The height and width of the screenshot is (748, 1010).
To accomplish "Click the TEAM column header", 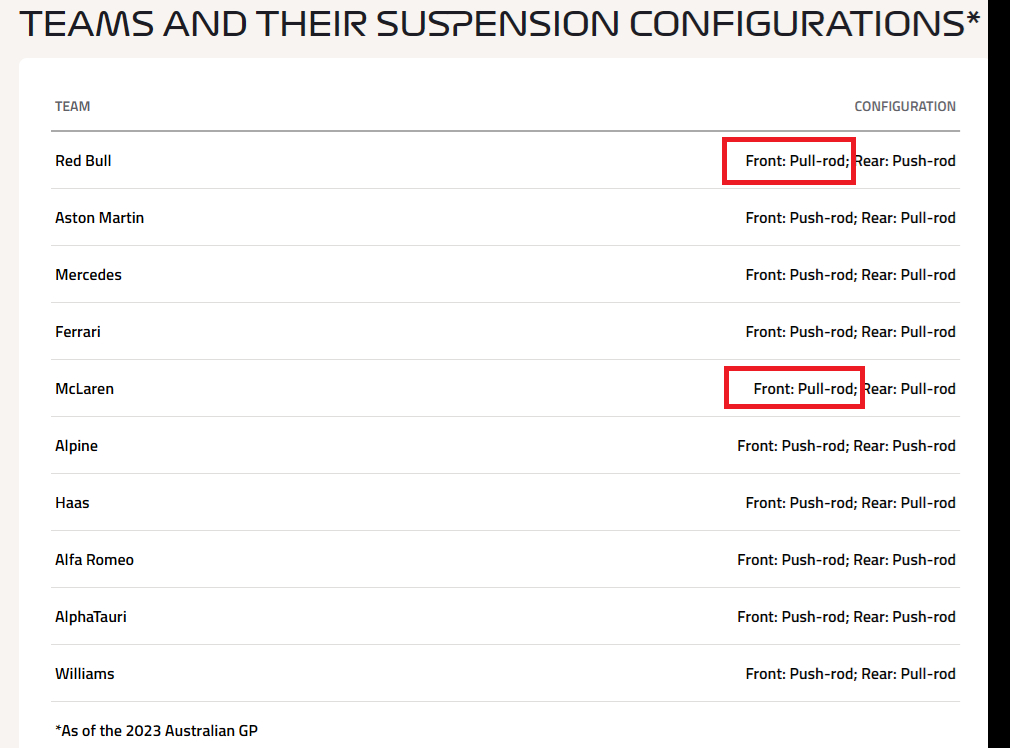I will point(73,106).
